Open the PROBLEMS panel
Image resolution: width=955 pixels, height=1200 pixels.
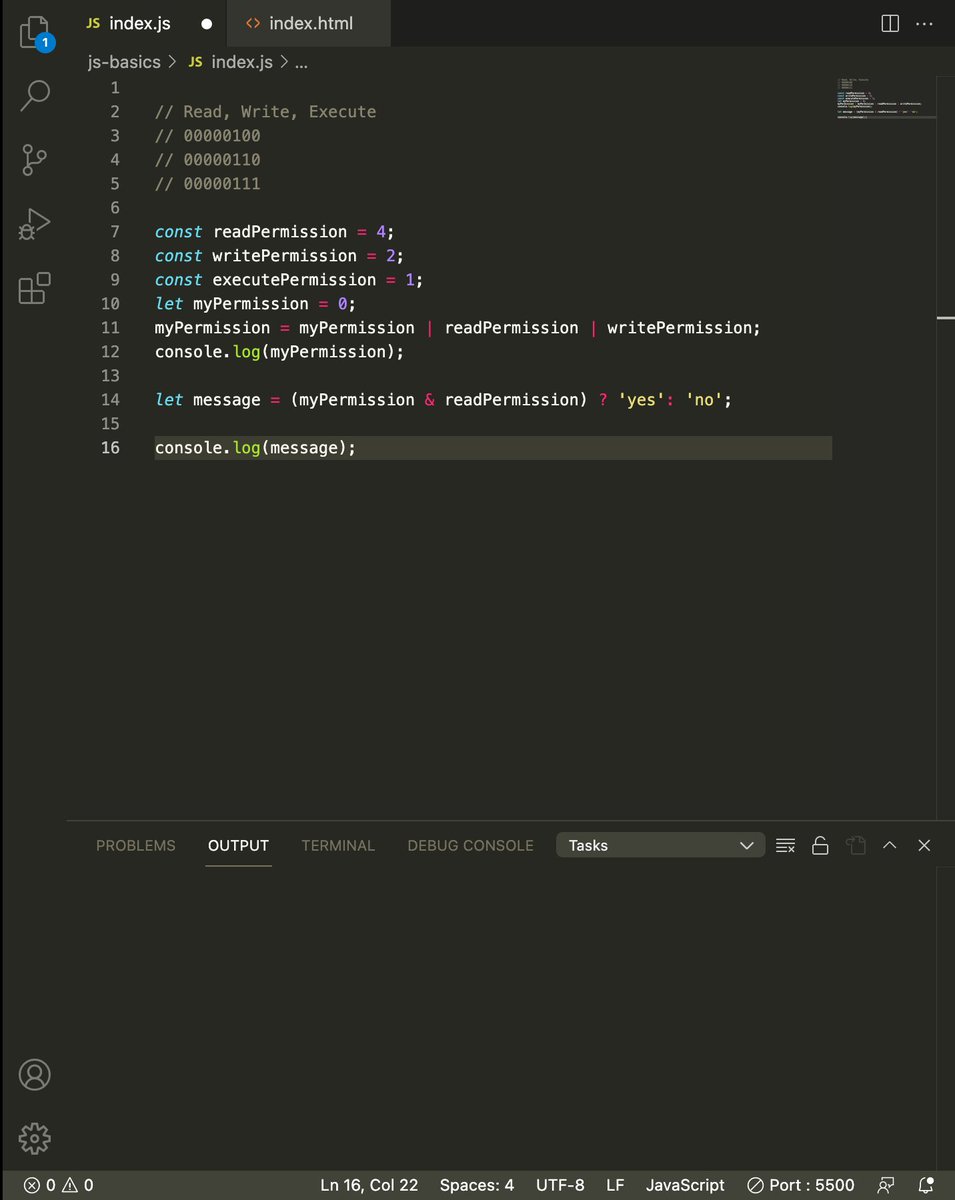point(135,845)
